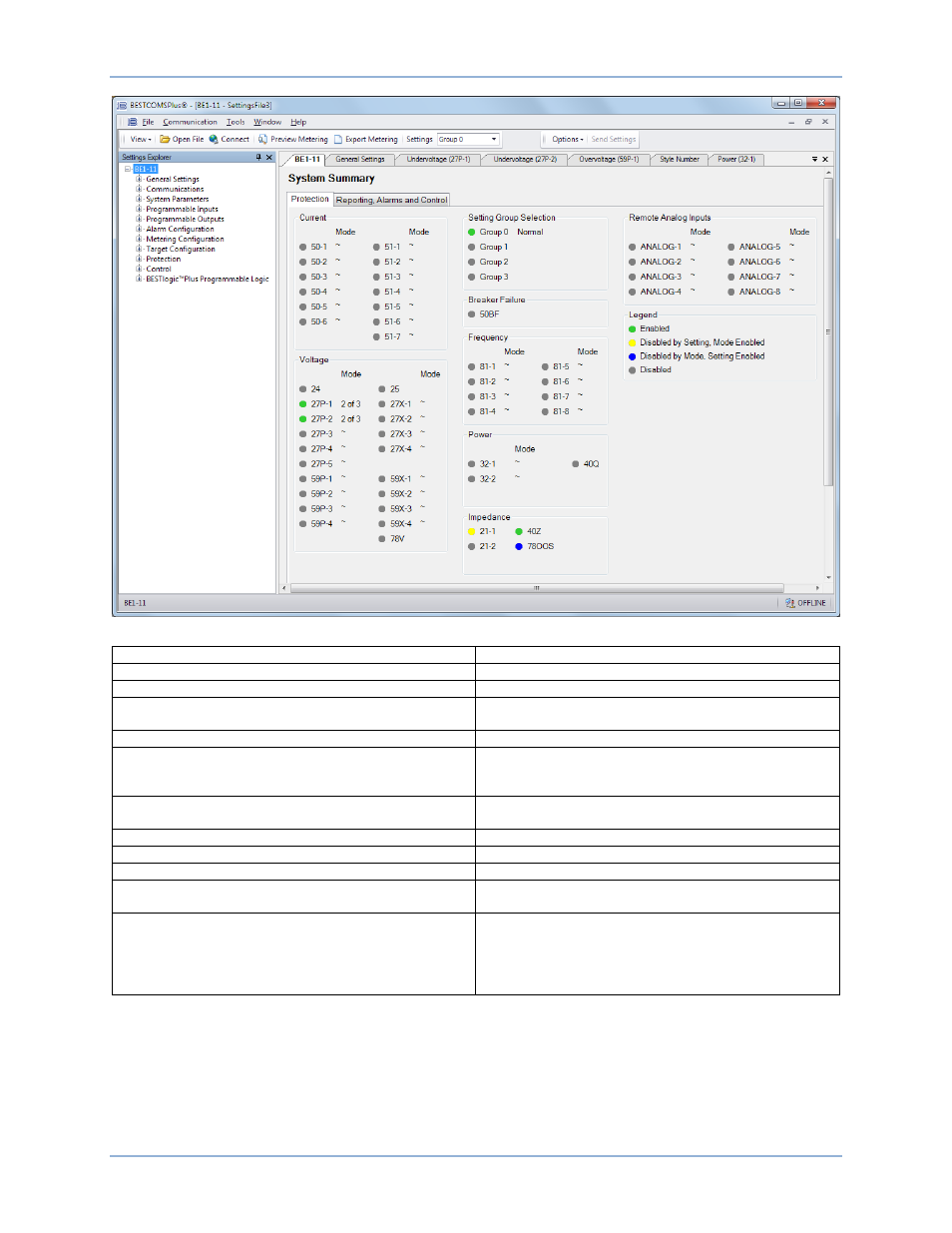Viewport: 952px width, 1233px height.
Task: Open the Help menu
Action: click(298, 122)
